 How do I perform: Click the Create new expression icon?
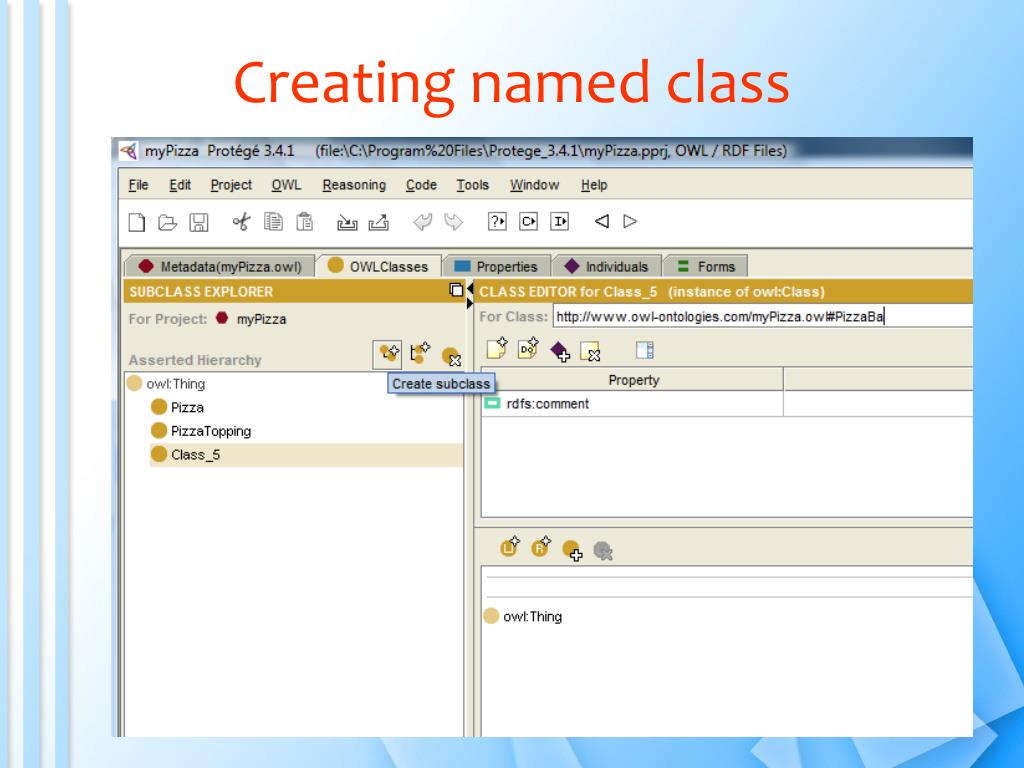click(510, 546)
